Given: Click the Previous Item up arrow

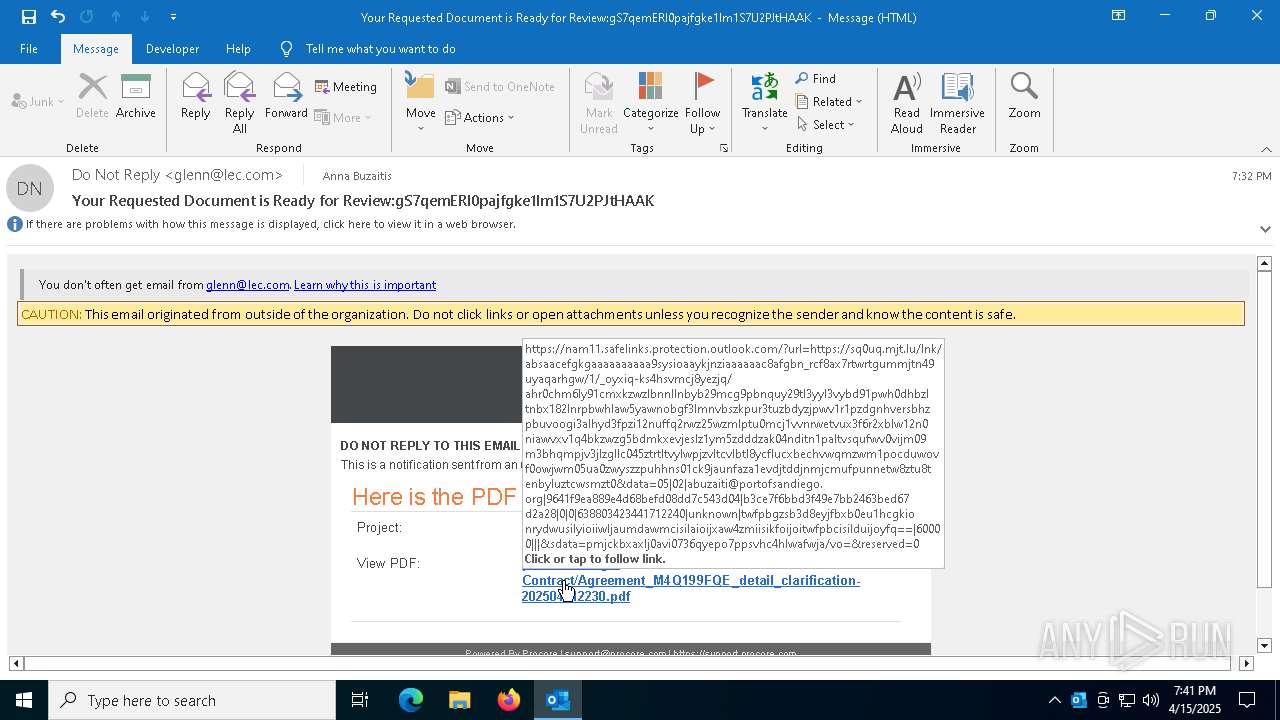Looking at the screenshot, I should 116,17.
